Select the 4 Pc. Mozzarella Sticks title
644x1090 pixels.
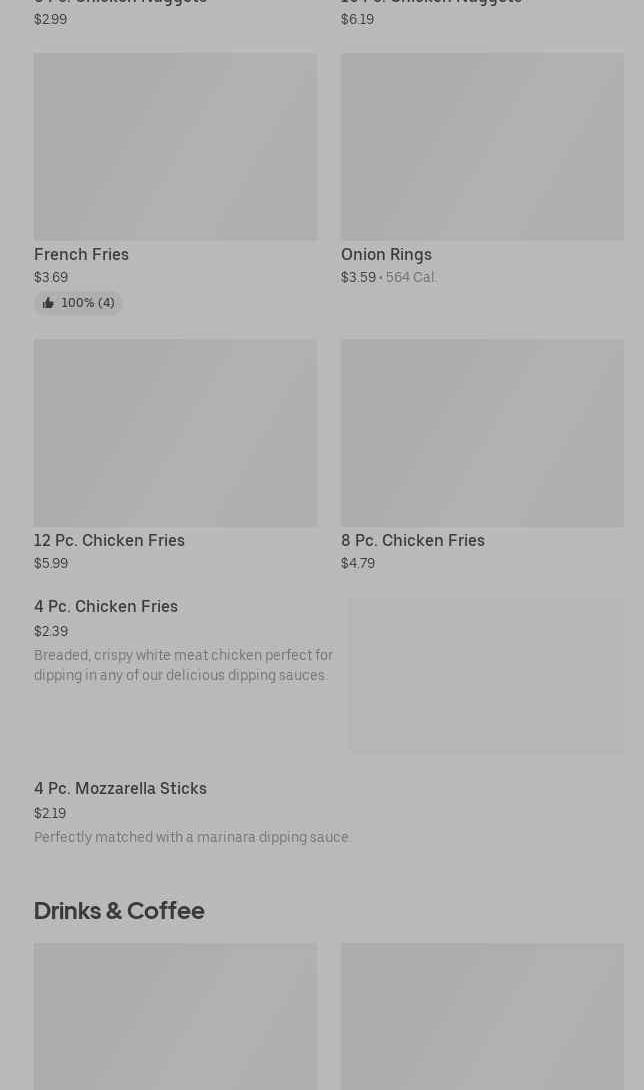(x=120, y=789)
